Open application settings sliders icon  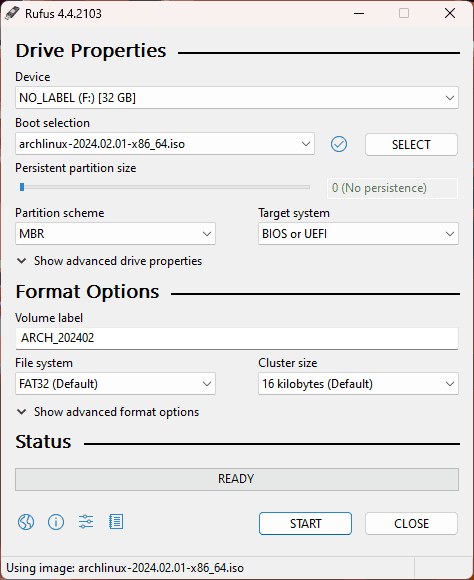86,522
